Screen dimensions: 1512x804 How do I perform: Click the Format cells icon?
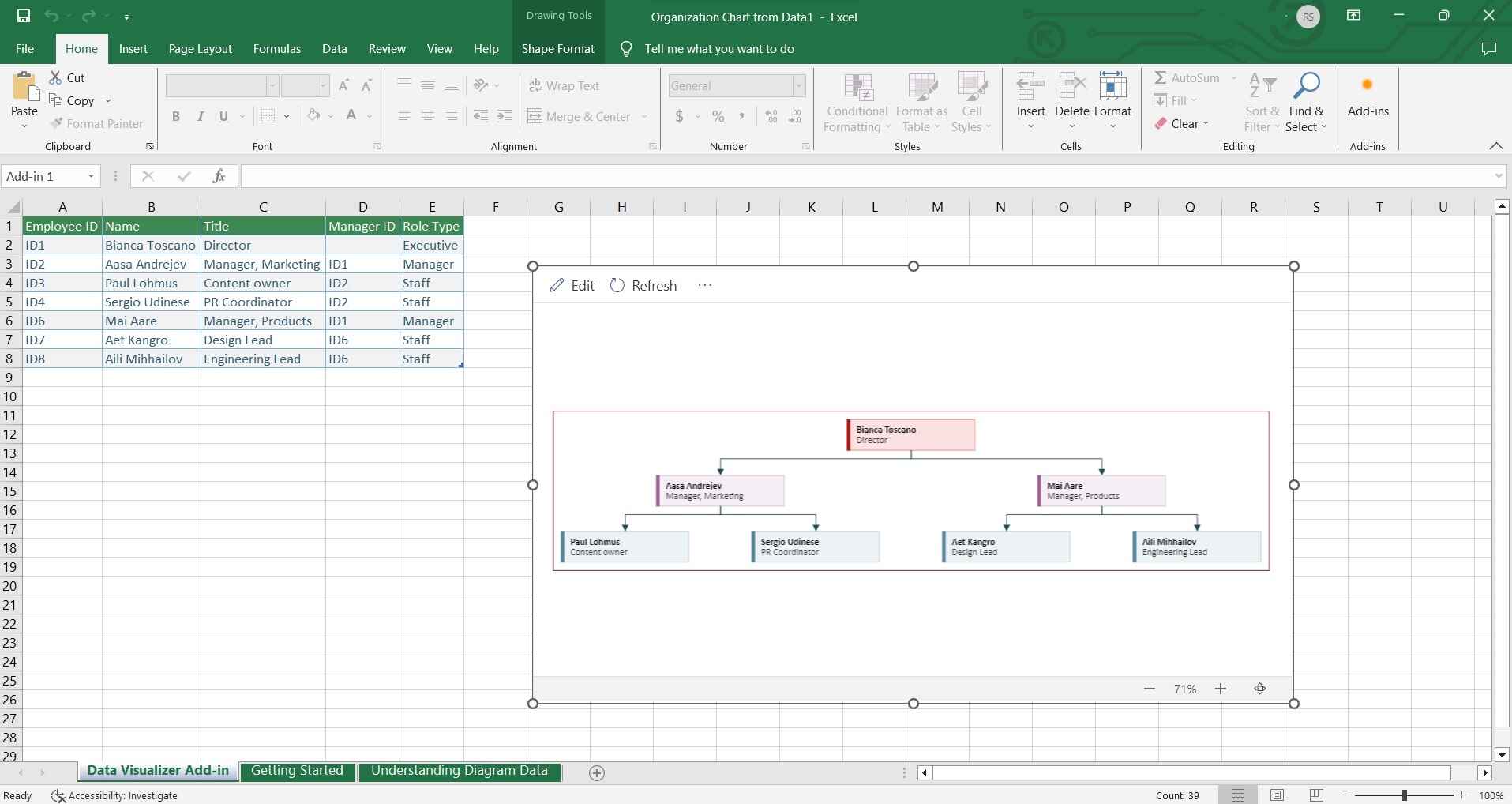tap(1112, 87)
